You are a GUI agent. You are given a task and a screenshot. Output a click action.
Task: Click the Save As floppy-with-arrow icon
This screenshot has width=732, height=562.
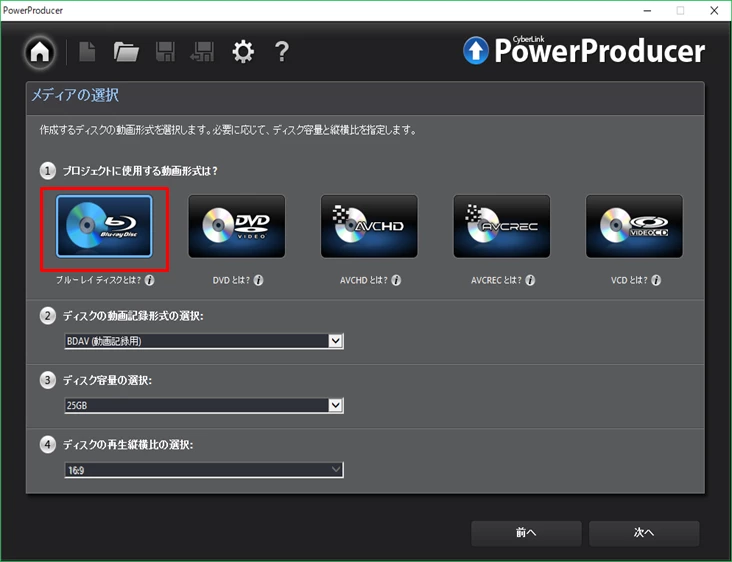(x=202, y=52)
